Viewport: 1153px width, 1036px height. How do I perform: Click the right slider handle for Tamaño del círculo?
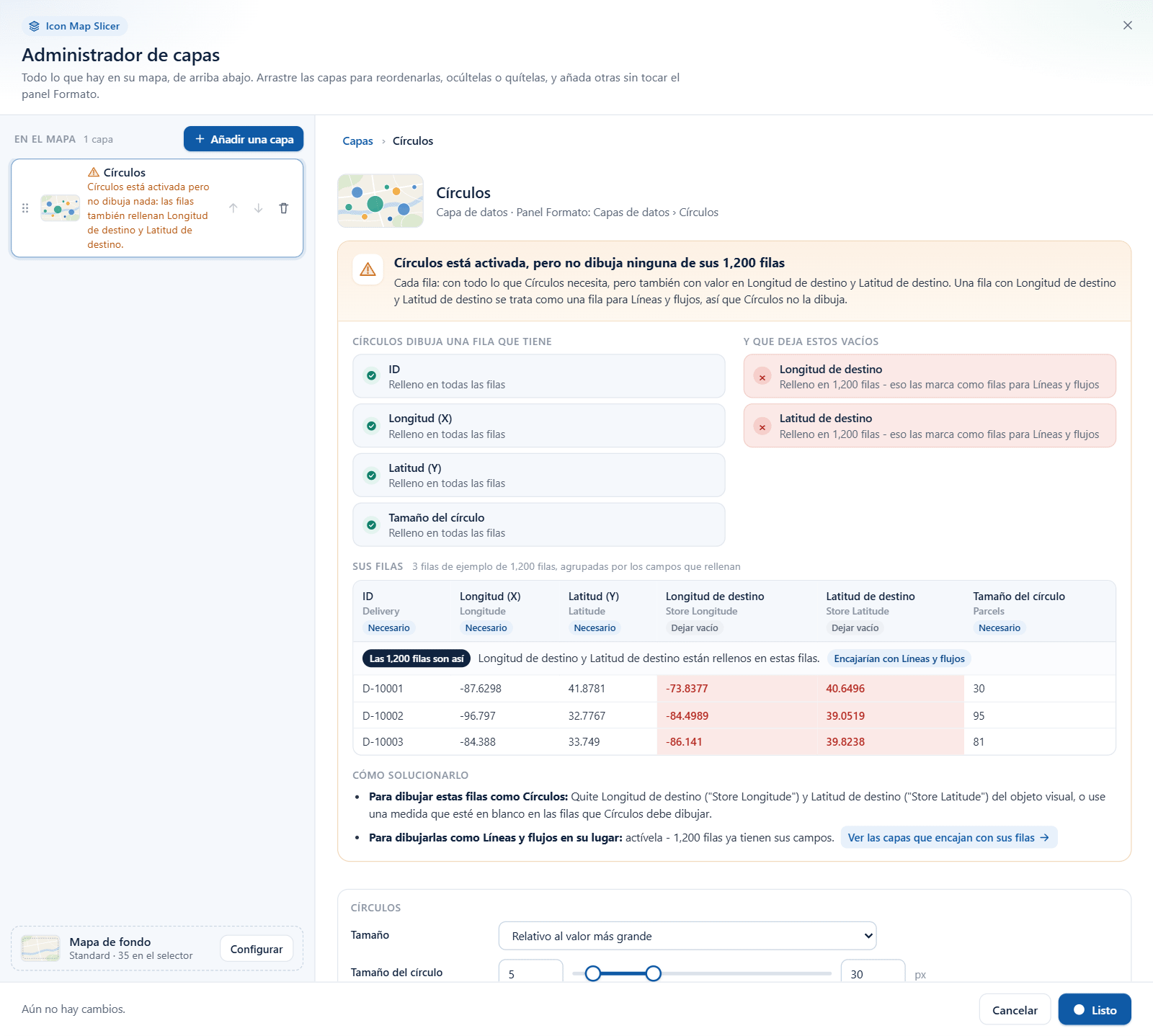click(654, 974)
